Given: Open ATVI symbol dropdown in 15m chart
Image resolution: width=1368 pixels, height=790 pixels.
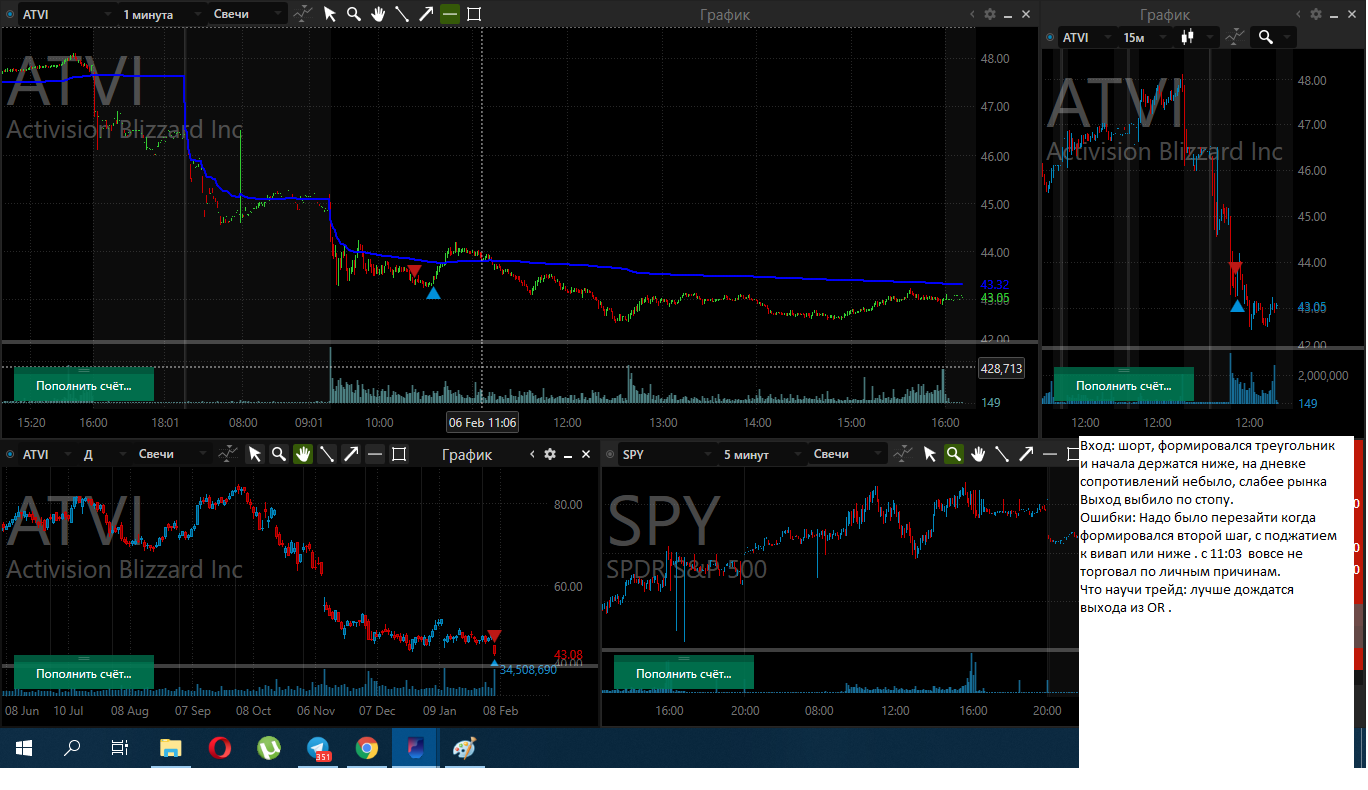Looking at the screenshot, I should [x=1087, y=37].
